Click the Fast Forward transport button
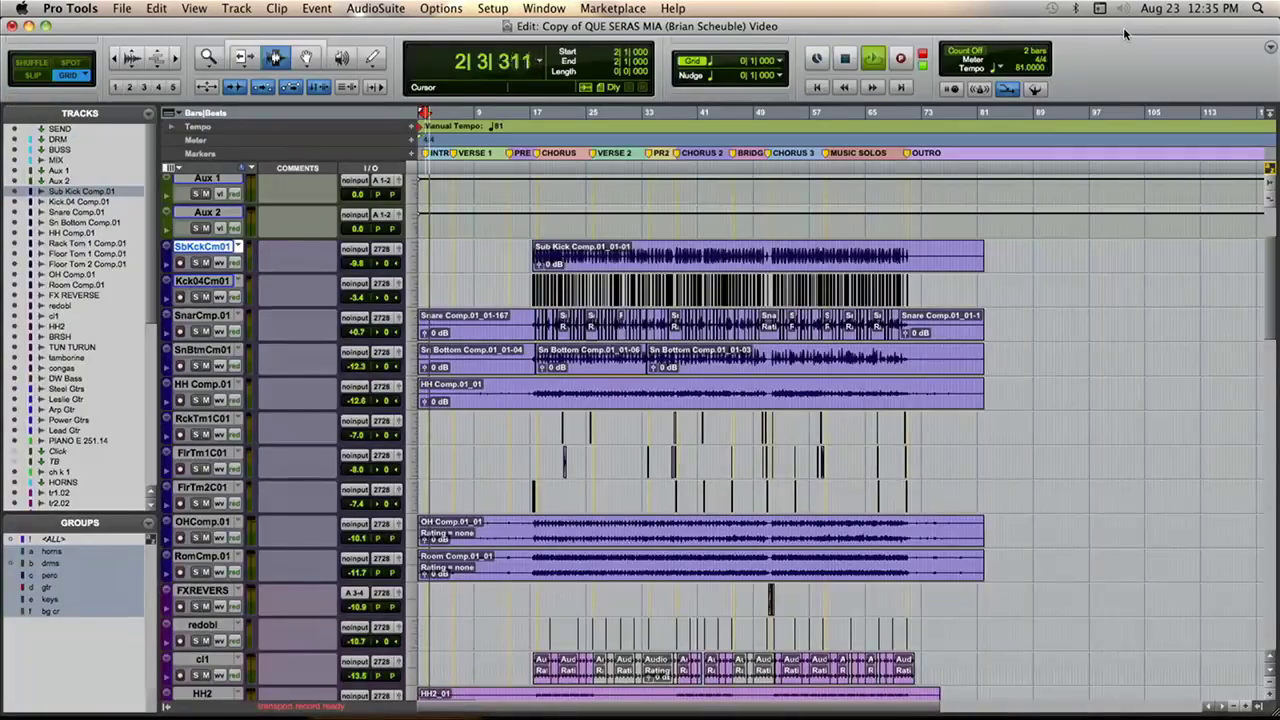The width and height of the screenshot is (1280, 720). tap(873, 88)
